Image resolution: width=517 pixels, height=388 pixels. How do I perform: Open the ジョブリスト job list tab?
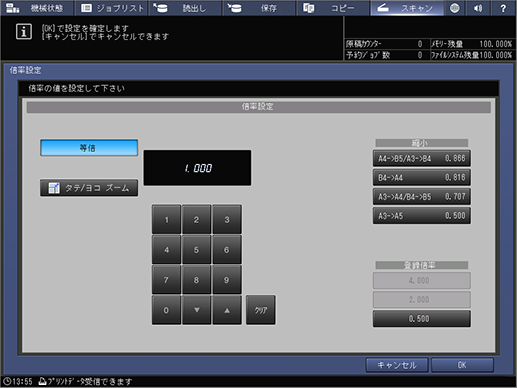click(111, 8)
